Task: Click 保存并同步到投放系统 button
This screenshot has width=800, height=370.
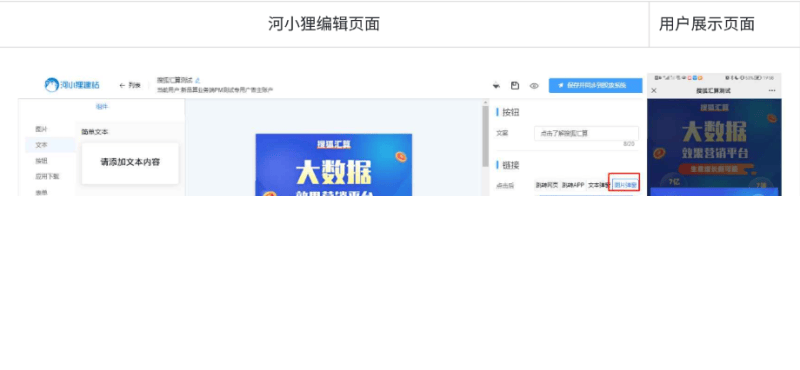Action: [595, 85]
